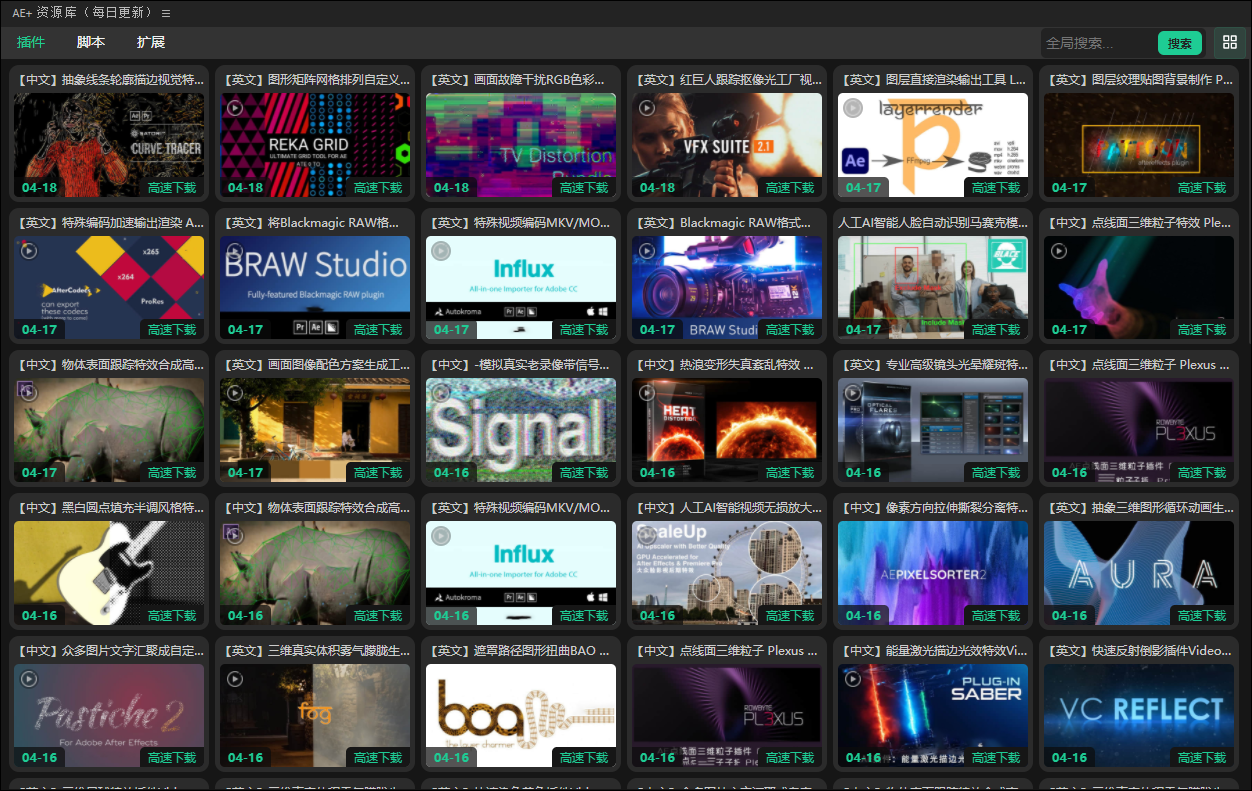Click the 搜索 button

click(1180, 43)
